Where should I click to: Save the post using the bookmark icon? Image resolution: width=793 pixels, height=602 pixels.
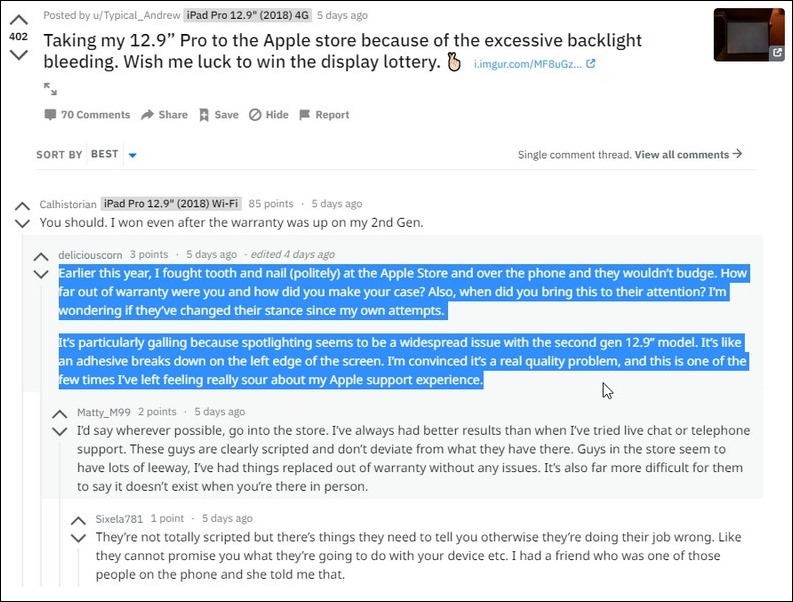tap(218, 115)
